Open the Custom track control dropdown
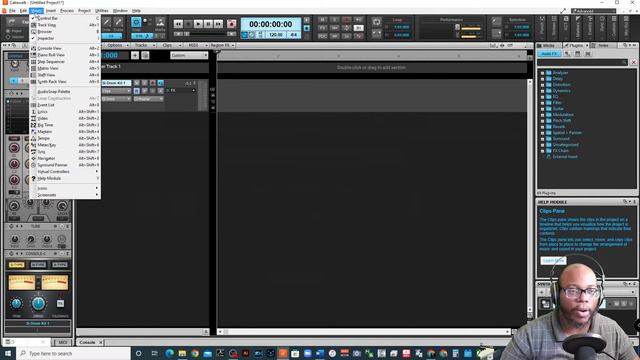The height and width of the screenshot is (360, 640). (x=189, y=55)
